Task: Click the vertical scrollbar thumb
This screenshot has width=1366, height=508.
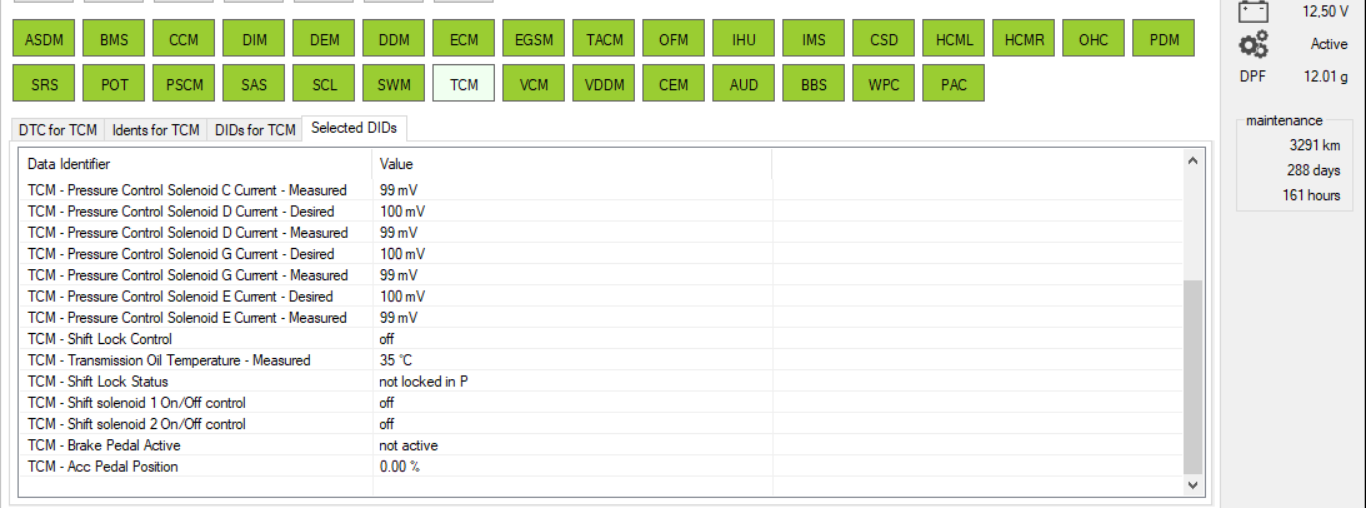Action: pos(1192,377)
